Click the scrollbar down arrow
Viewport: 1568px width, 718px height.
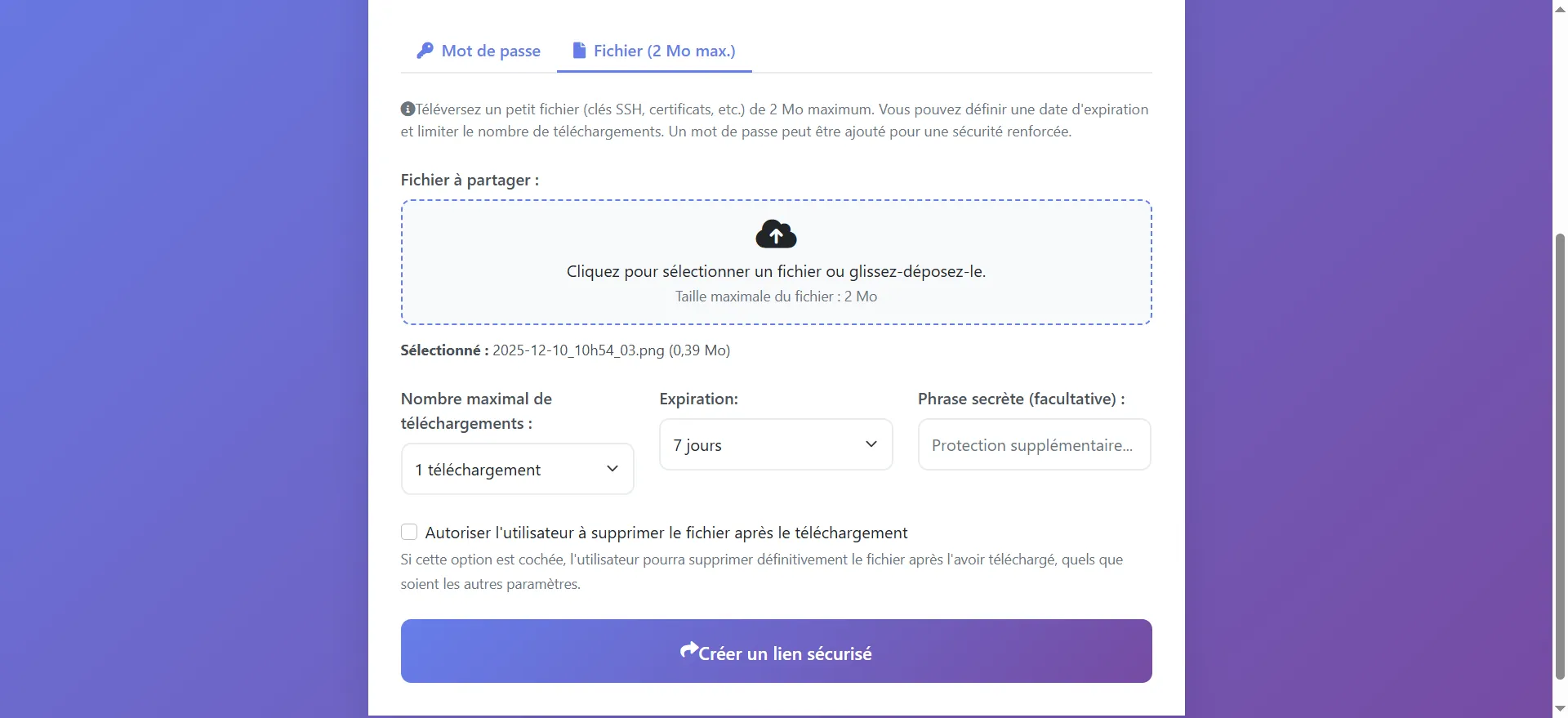click(x=1560, y=709)
